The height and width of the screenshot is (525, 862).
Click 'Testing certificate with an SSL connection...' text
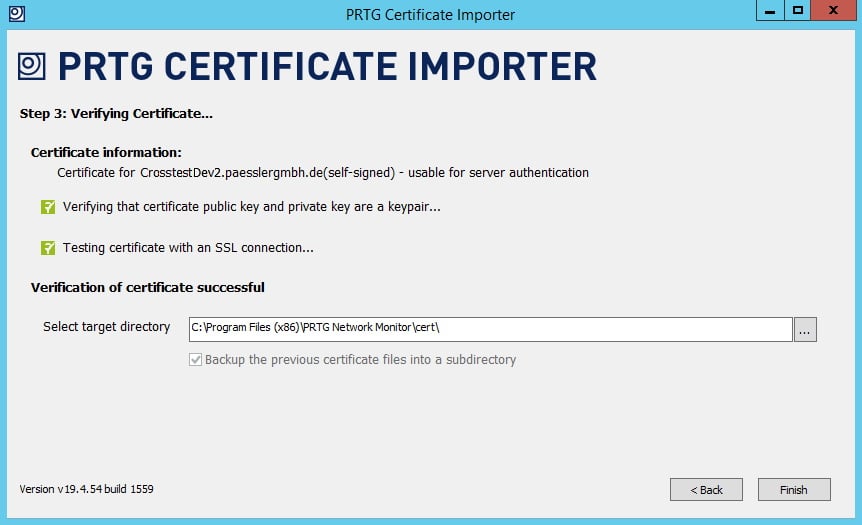[x=188, y=248]
